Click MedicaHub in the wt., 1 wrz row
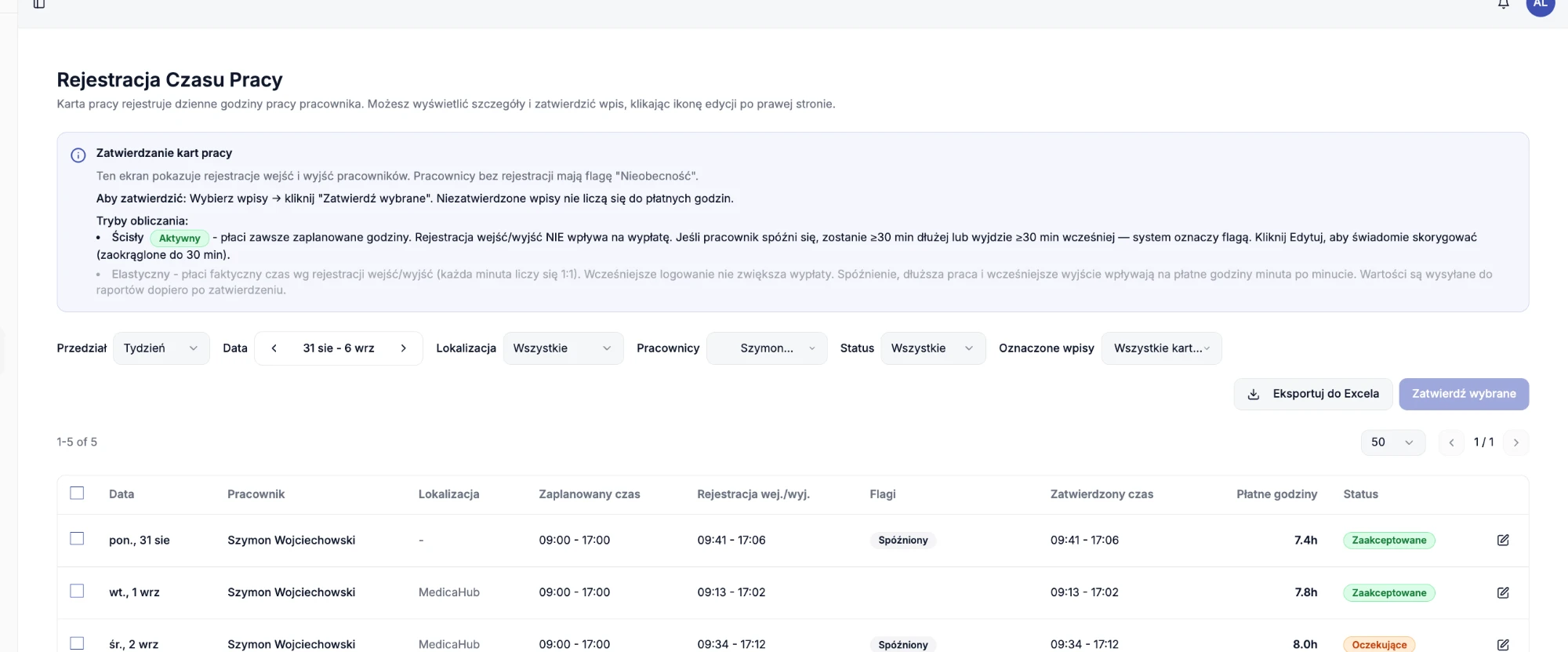 [x=449, y=592]
